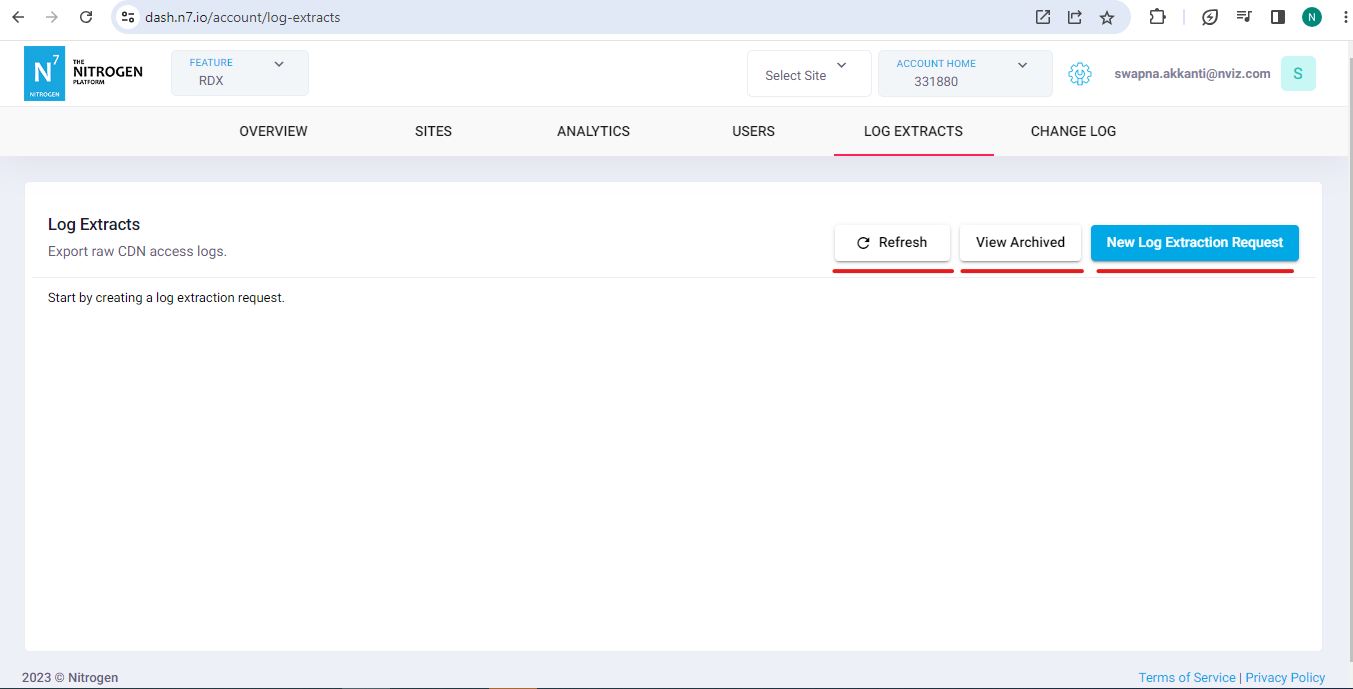Viewport: 1353px width, 689px height.
Task: Open the Analytics tab
Action: pyautogui.click(x=593, y=131)
